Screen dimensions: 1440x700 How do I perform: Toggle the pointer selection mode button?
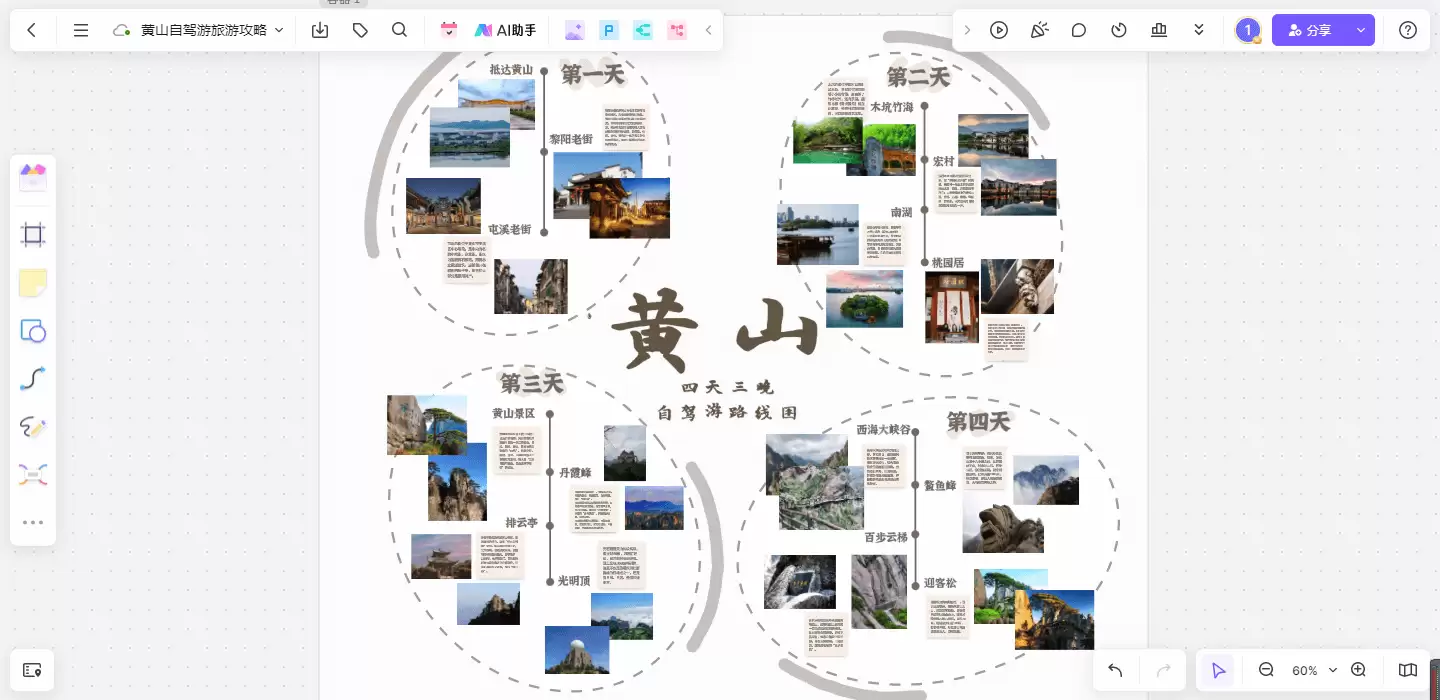pos(1218,670)
